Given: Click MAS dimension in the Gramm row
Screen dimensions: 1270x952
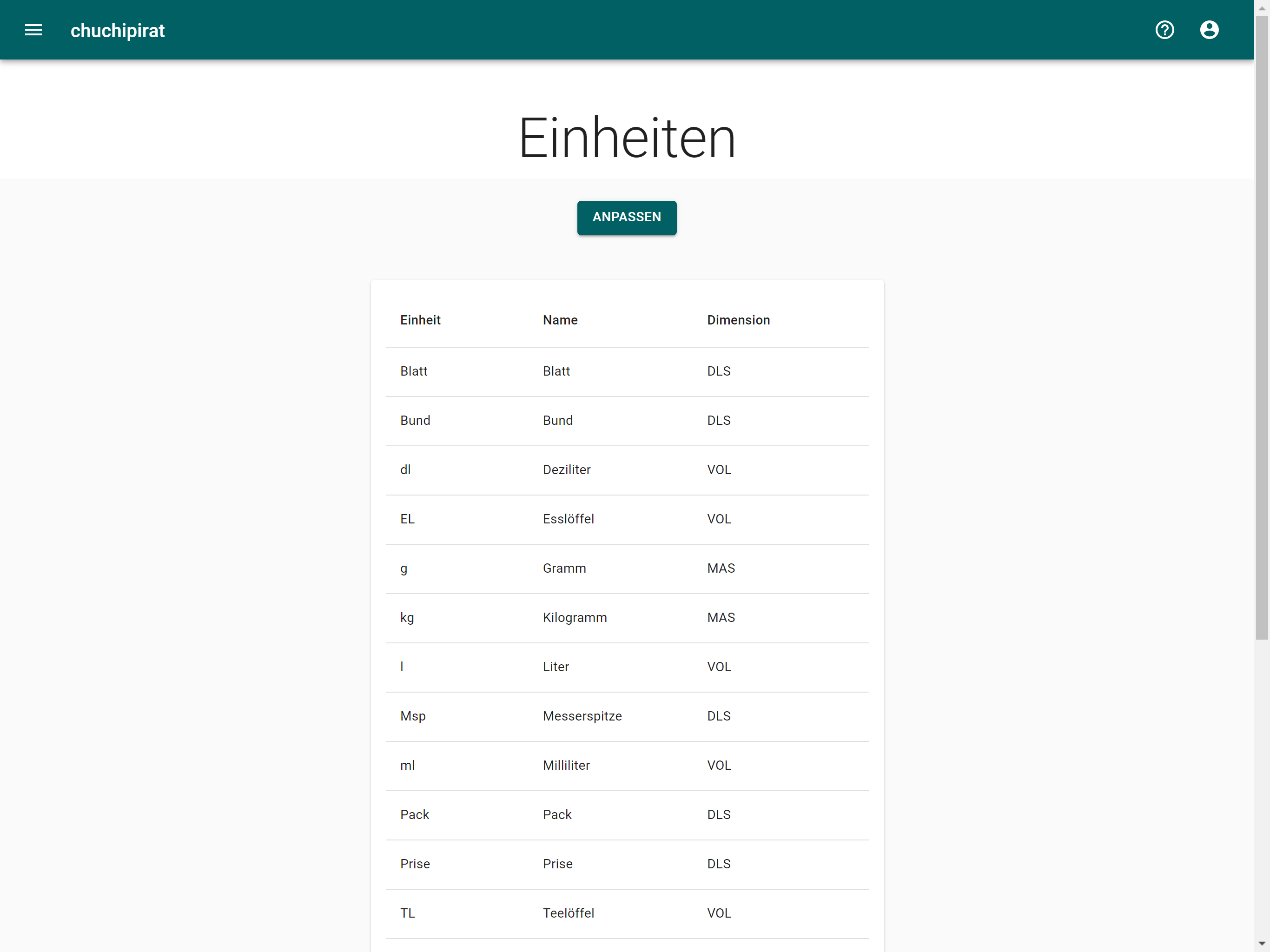Looking at the screenshot, I should coord(721,569).
